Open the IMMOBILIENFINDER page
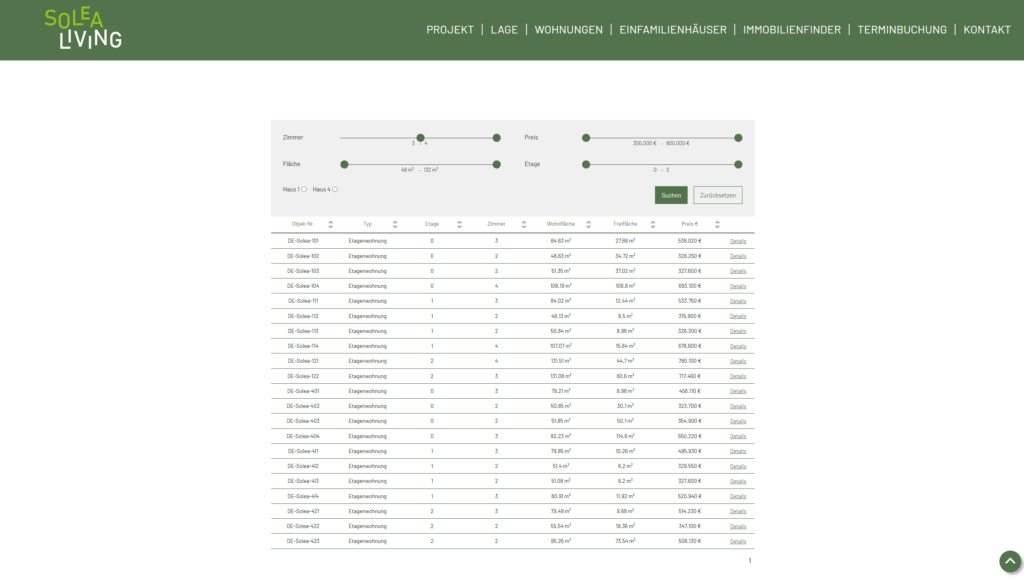This screenshot has width=1024, height=580. click(x=792, y=29)
